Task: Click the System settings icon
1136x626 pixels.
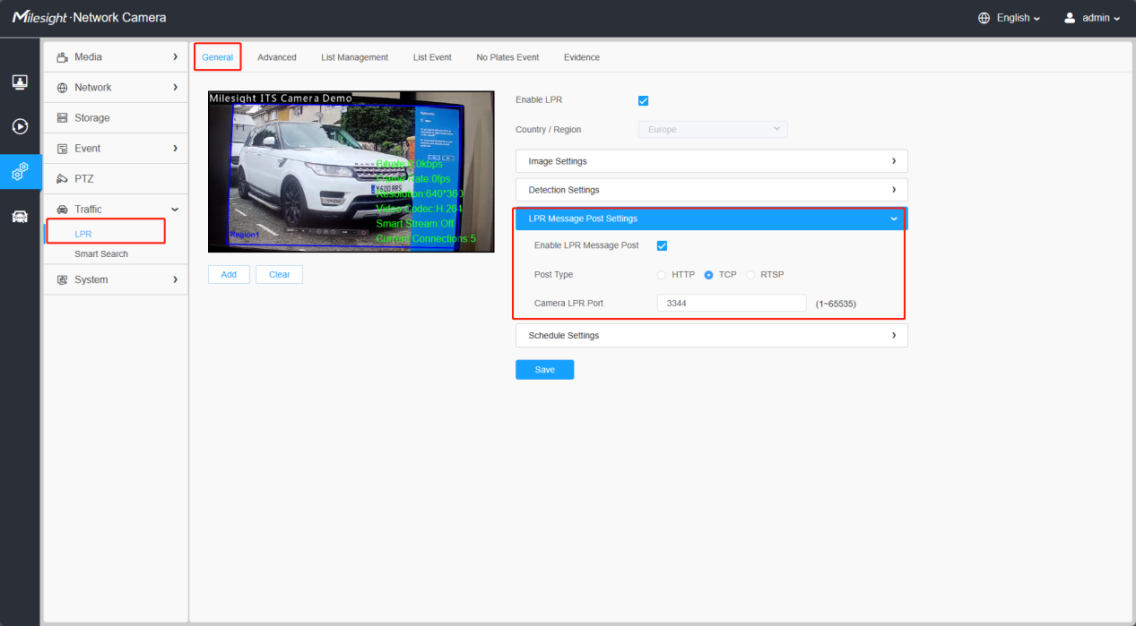Action: [62, 280]
